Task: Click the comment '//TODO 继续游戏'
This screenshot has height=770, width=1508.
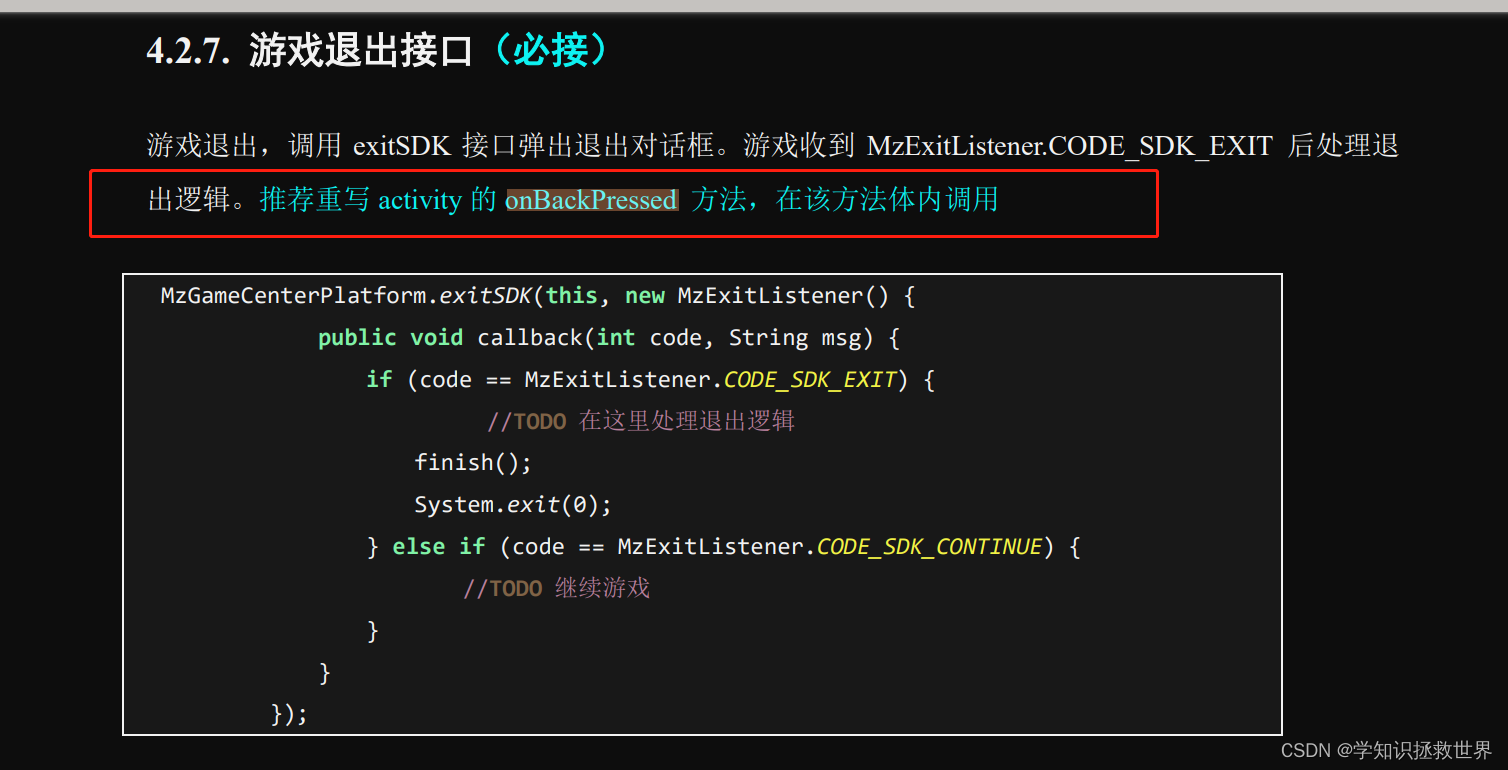Action: tap(556, 588)
